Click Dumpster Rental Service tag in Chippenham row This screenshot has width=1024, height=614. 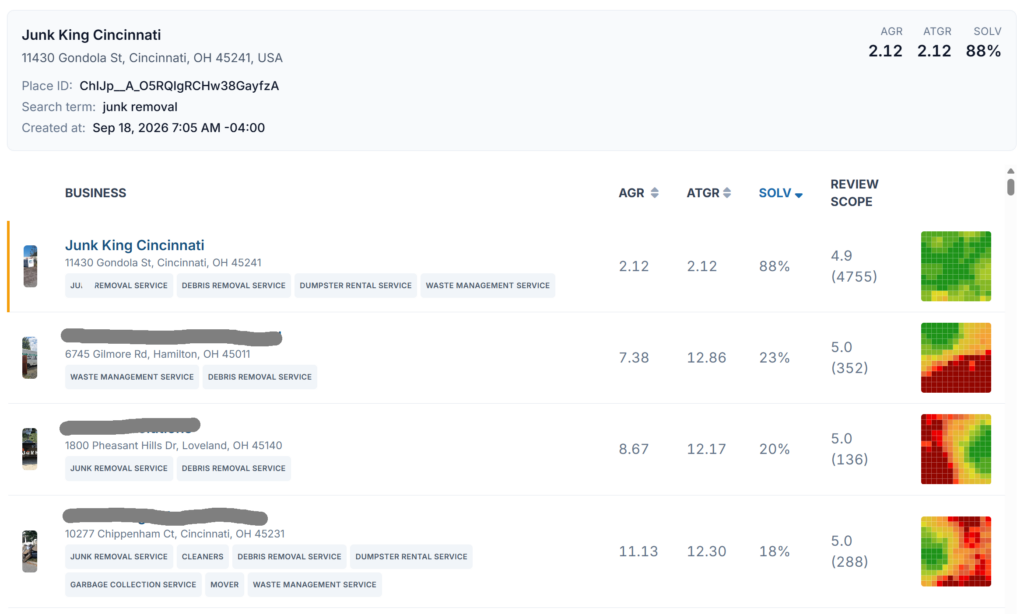[x=411, y=557]
